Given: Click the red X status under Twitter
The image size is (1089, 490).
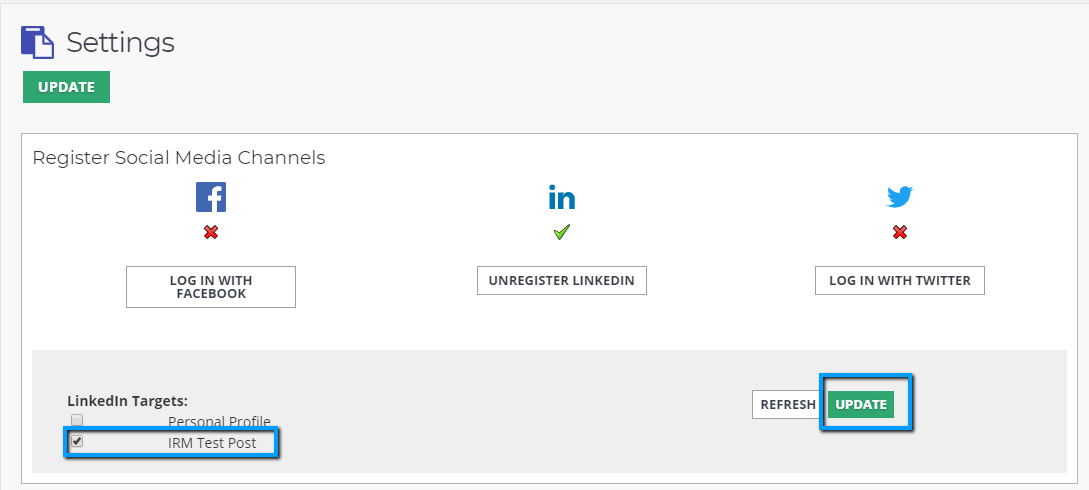Looking at the screenshot, I should [900, 232].
